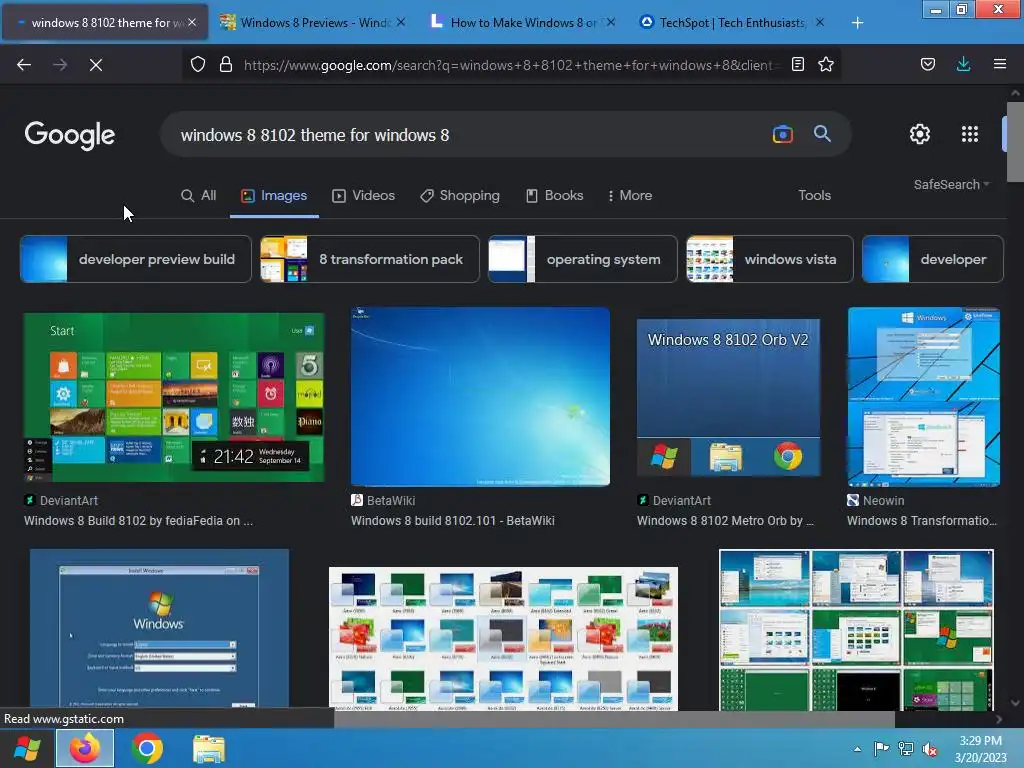
Task: Open the More search categories menu
Action: click(630, 195)
